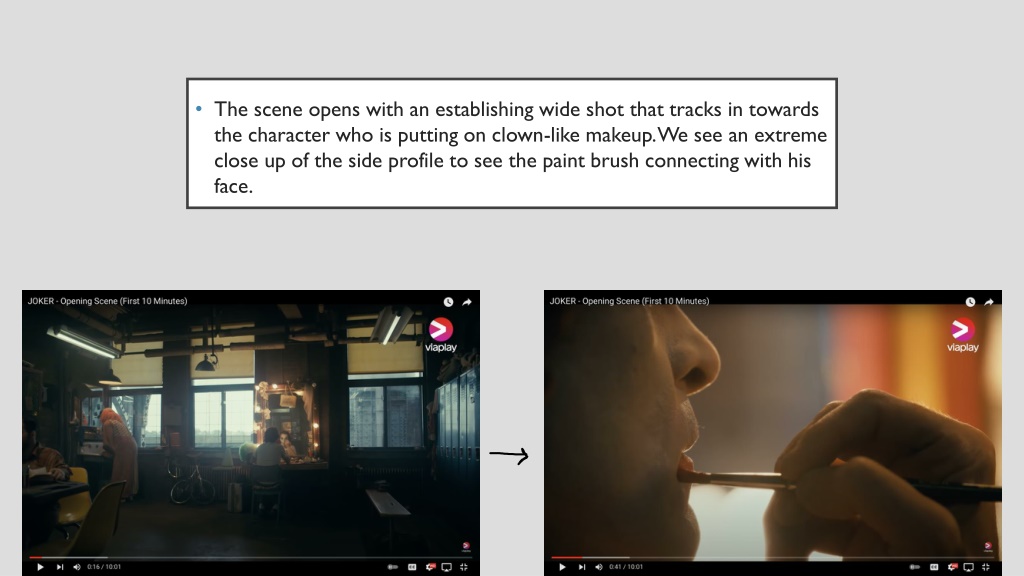This screenshot has height=576, width=1024.
Task: Seek on the left video progress bar
Action: [x=251, y=558]
